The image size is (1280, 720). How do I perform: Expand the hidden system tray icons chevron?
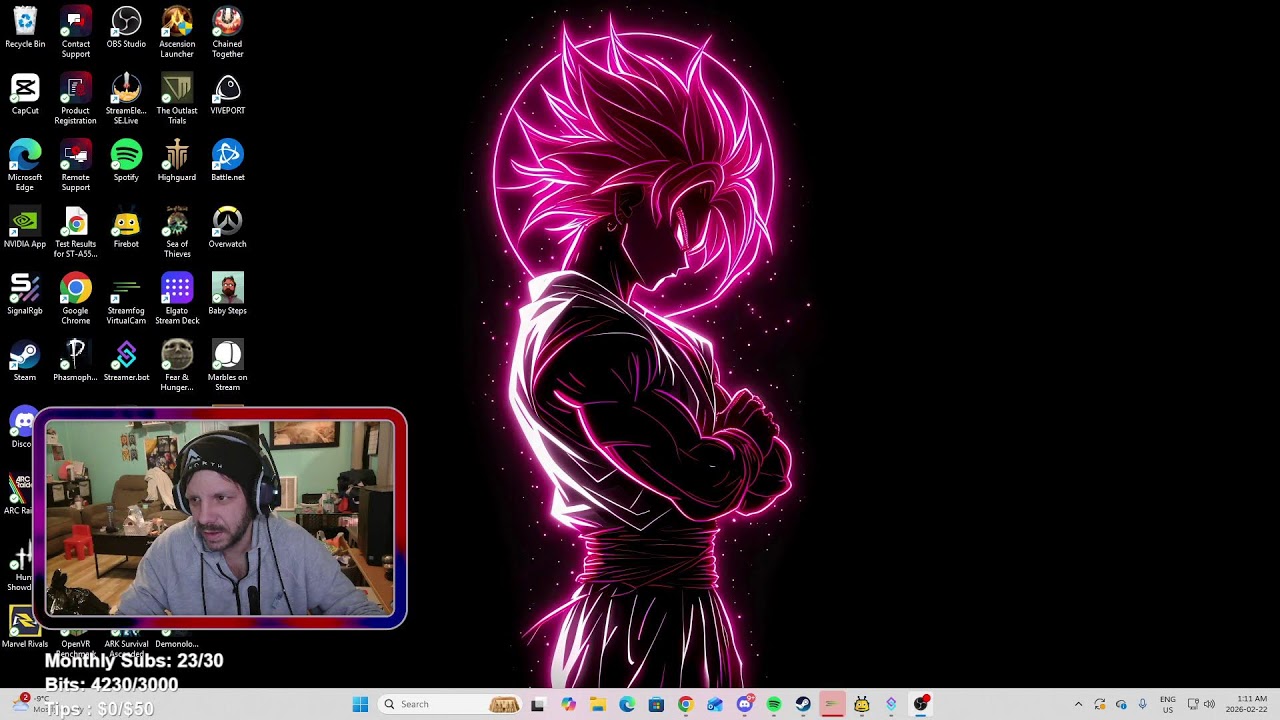pos(1078,704)
